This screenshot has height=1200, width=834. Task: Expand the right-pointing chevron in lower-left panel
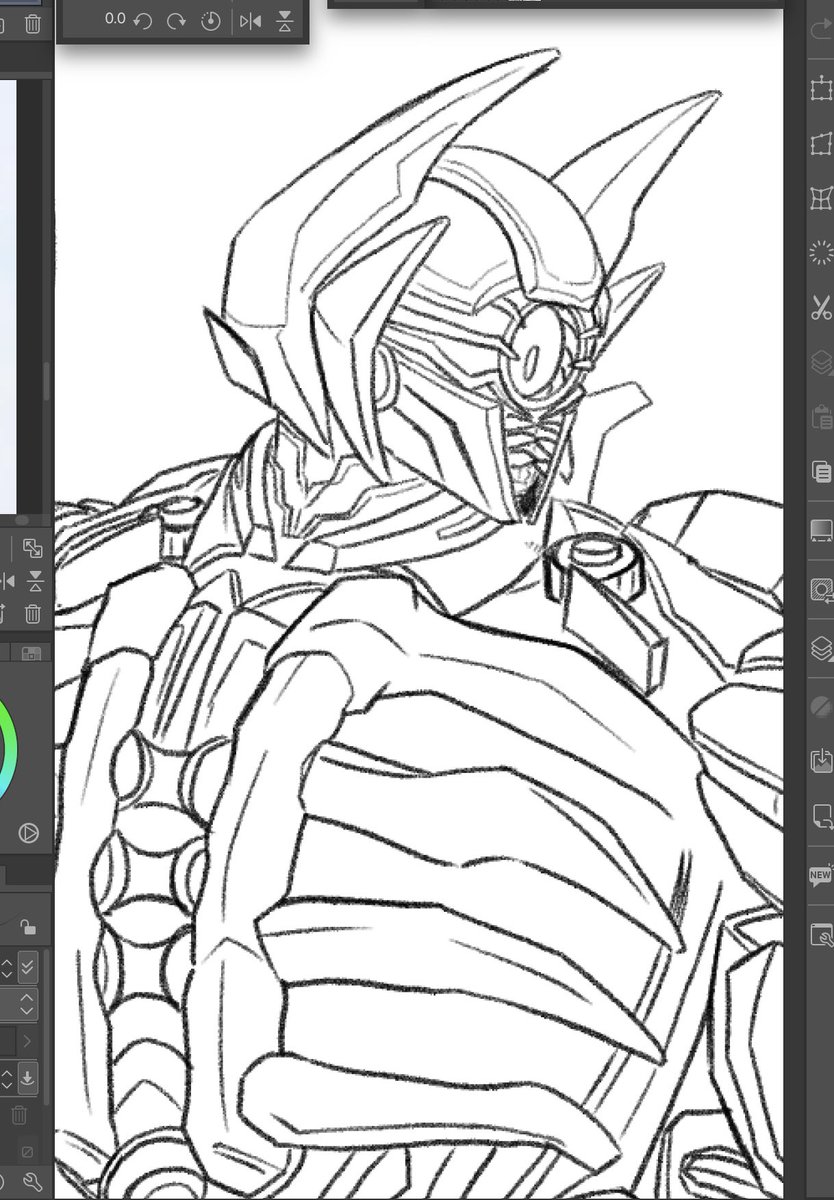tap(27, 1042)
